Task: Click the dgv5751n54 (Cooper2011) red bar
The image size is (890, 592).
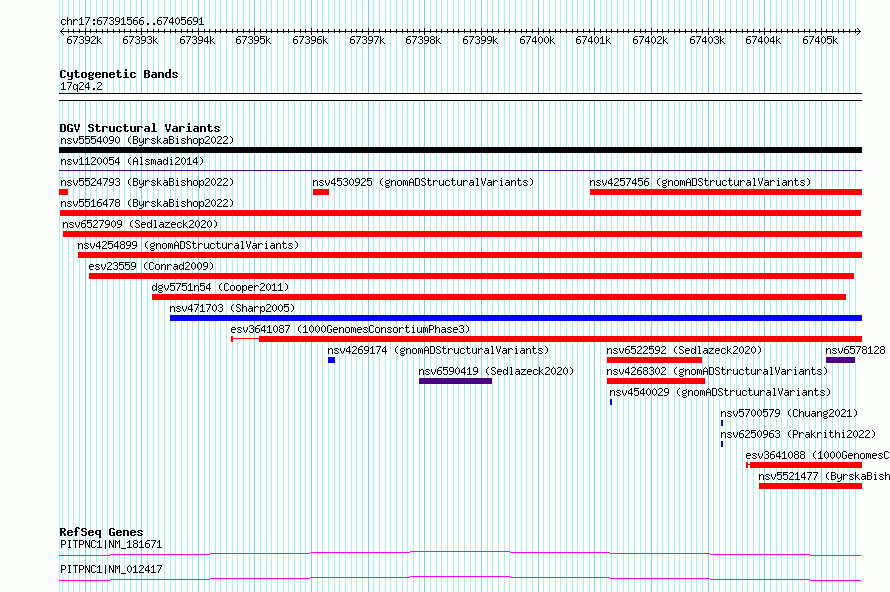Action: click(x=499, y=297)
